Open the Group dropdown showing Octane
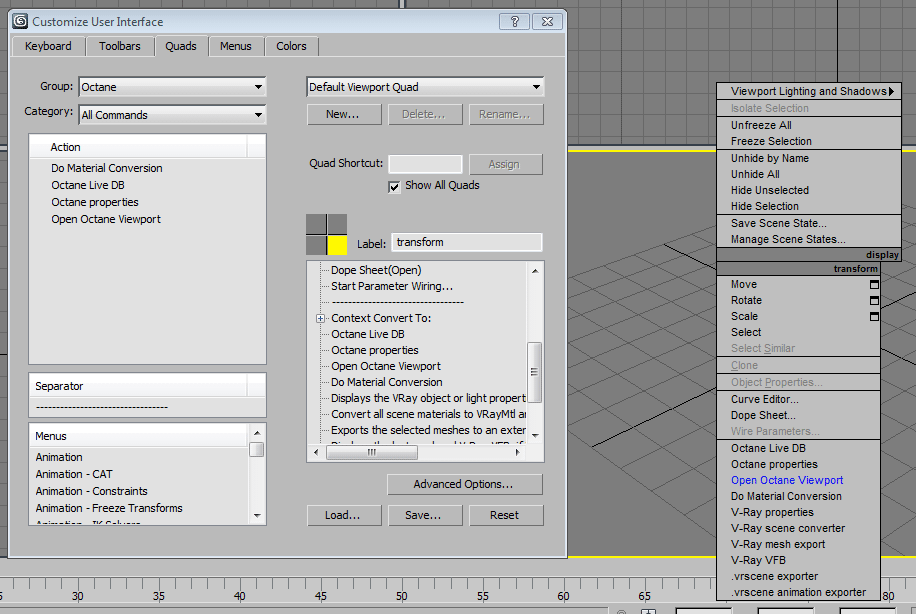Image resolution: width=916 pixels, height=614 pixels. click(x=172, y=87)
